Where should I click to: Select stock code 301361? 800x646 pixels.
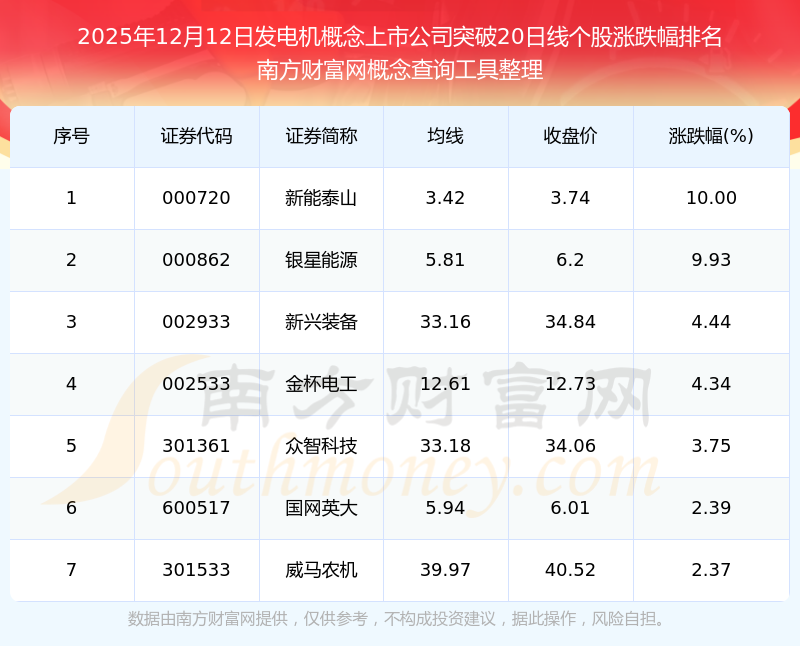196,446
